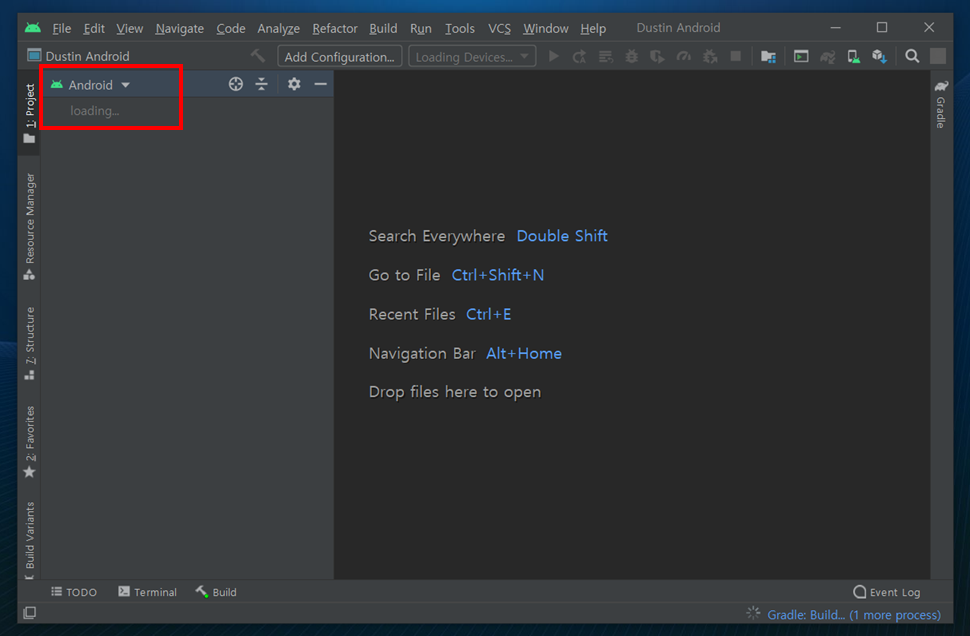
Task: Click the user avatar square in toolbar
Action: click(x=938, y=56)
